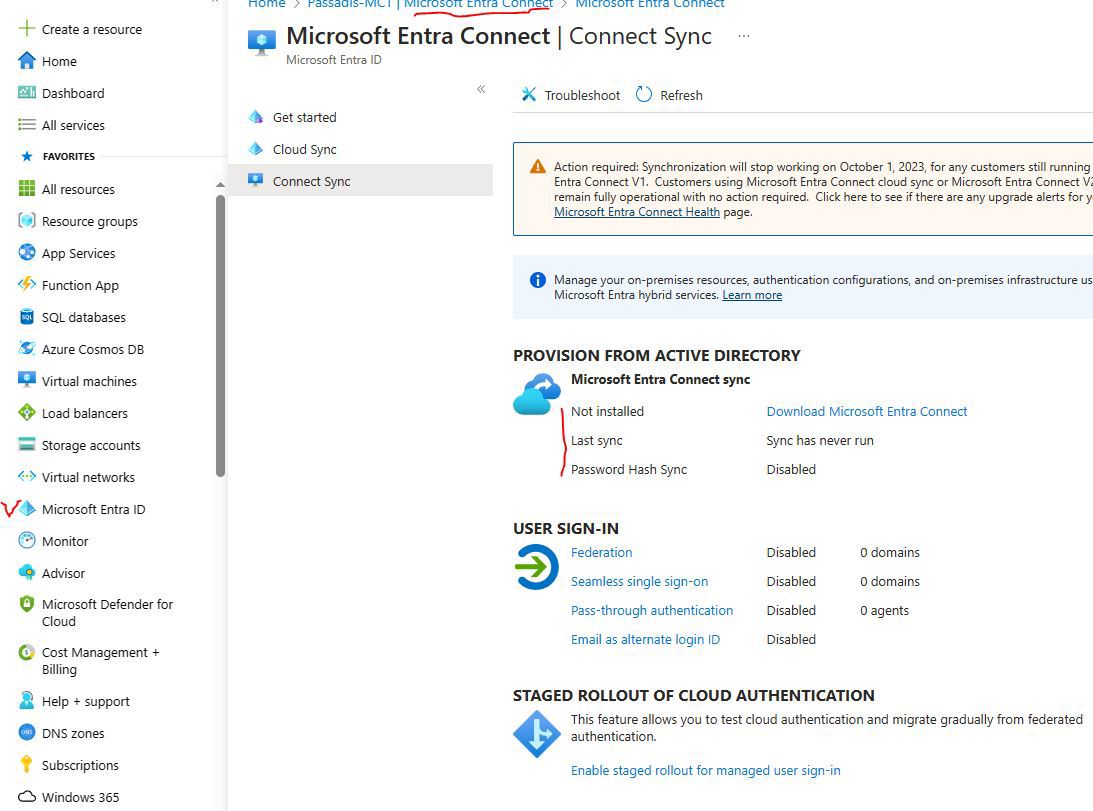The image size is (1093, 811).
Task: Switch to the Cloud Sync section
Action: [303, 149]
